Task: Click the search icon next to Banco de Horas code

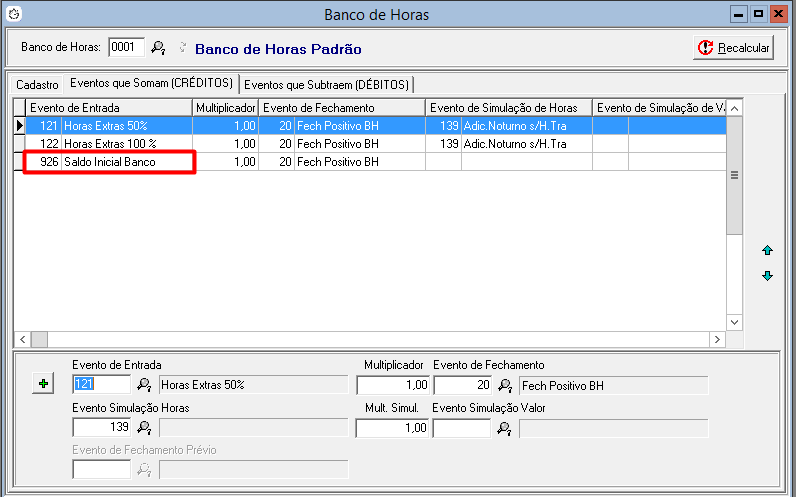Action: click(158, 47)
